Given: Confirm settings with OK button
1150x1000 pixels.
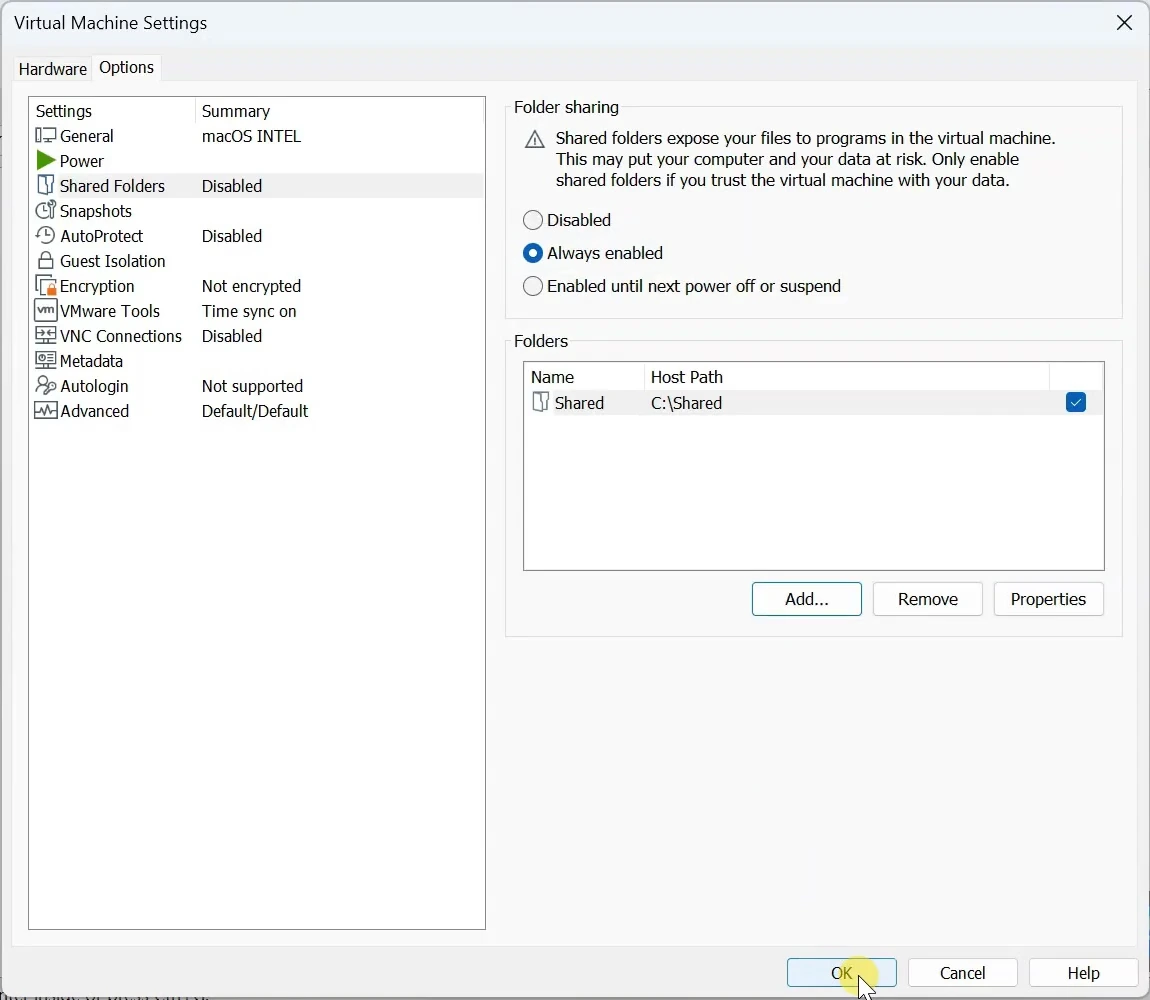Looking at the screenshot, I should coord(842,973).
